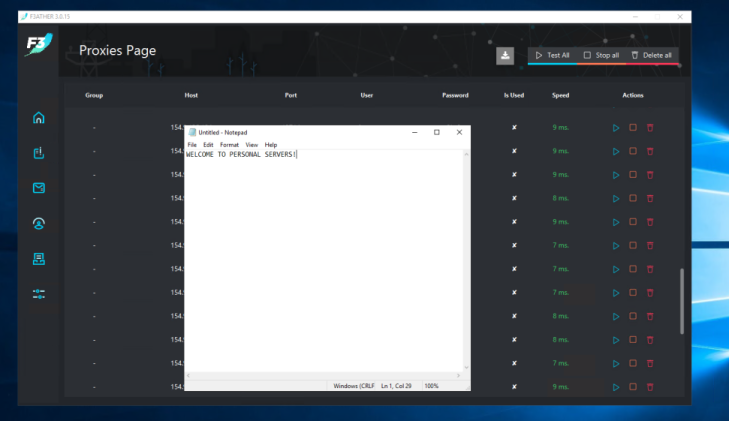
Task: Delete the proxy in the last visible row
Action: (650, 387)
